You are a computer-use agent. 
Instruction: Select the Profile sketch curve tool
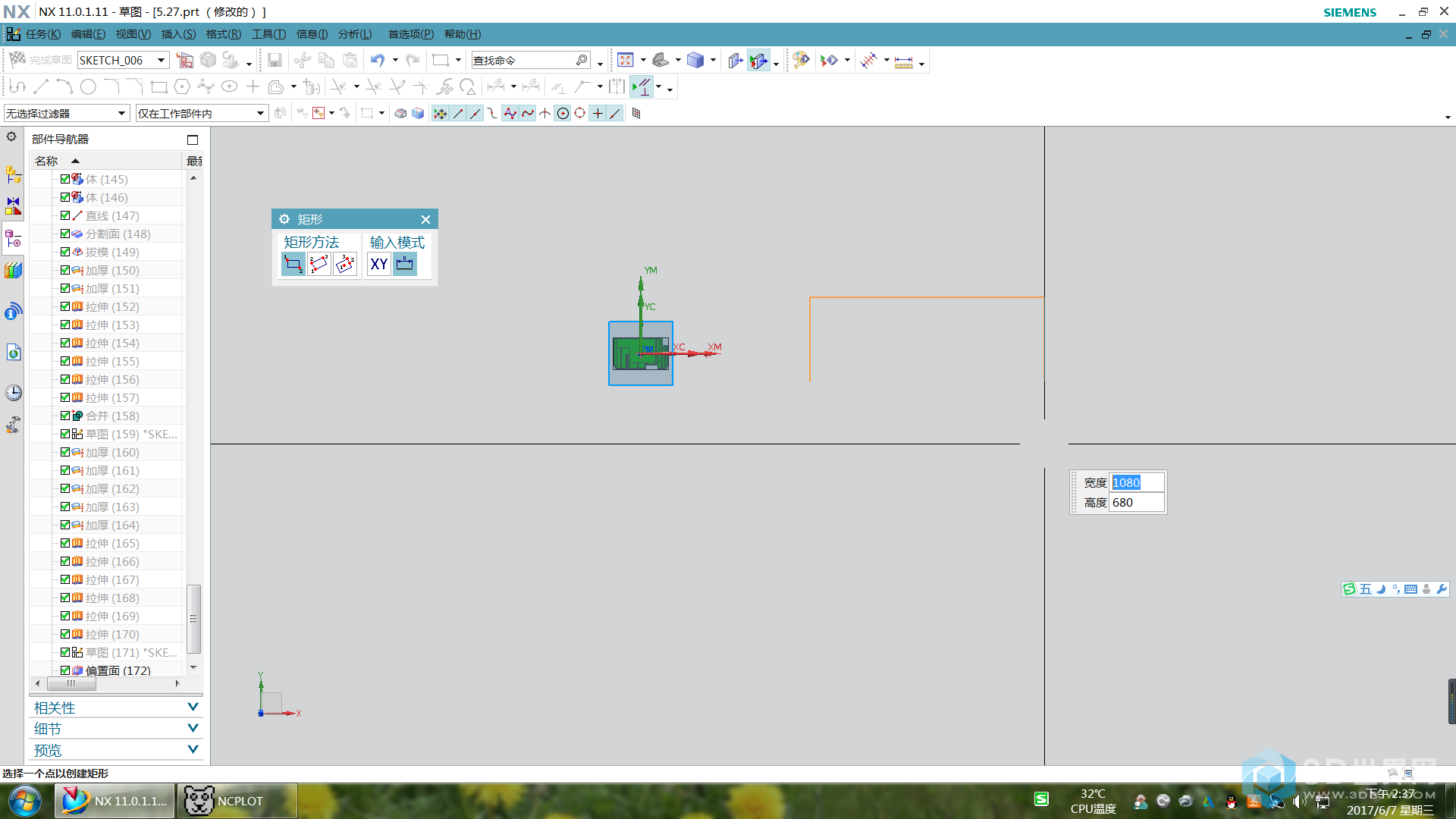17,86
